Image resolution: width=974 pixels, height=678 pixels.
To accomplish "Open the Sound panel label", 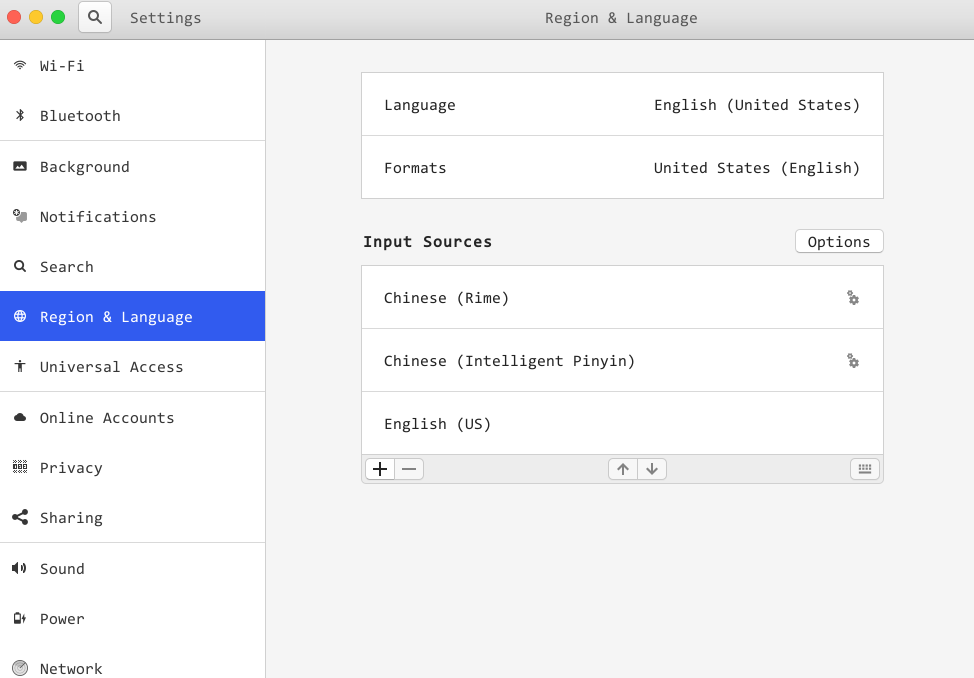I will pyautogui.click(x=61, y=569).
